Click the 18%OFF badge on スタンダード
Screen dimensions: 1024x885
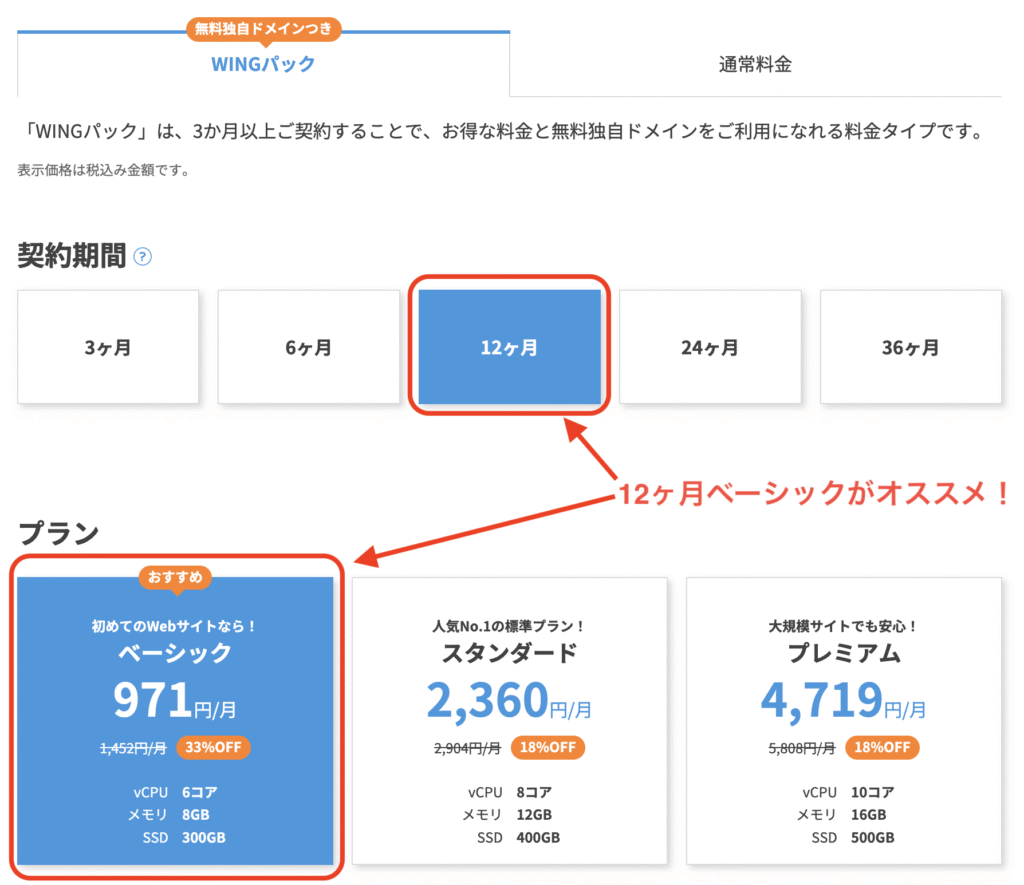pyautogui.click(x=548, y=747)
